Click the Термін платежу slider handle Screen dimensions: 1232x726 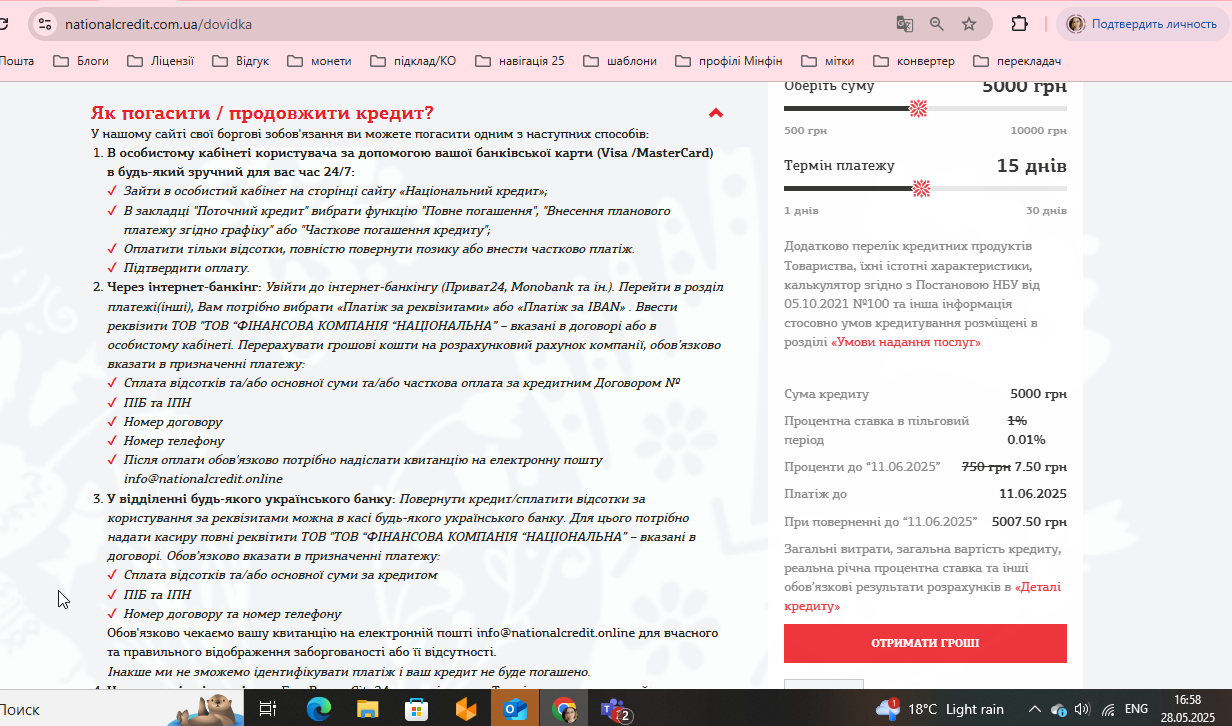pos(922,188)
